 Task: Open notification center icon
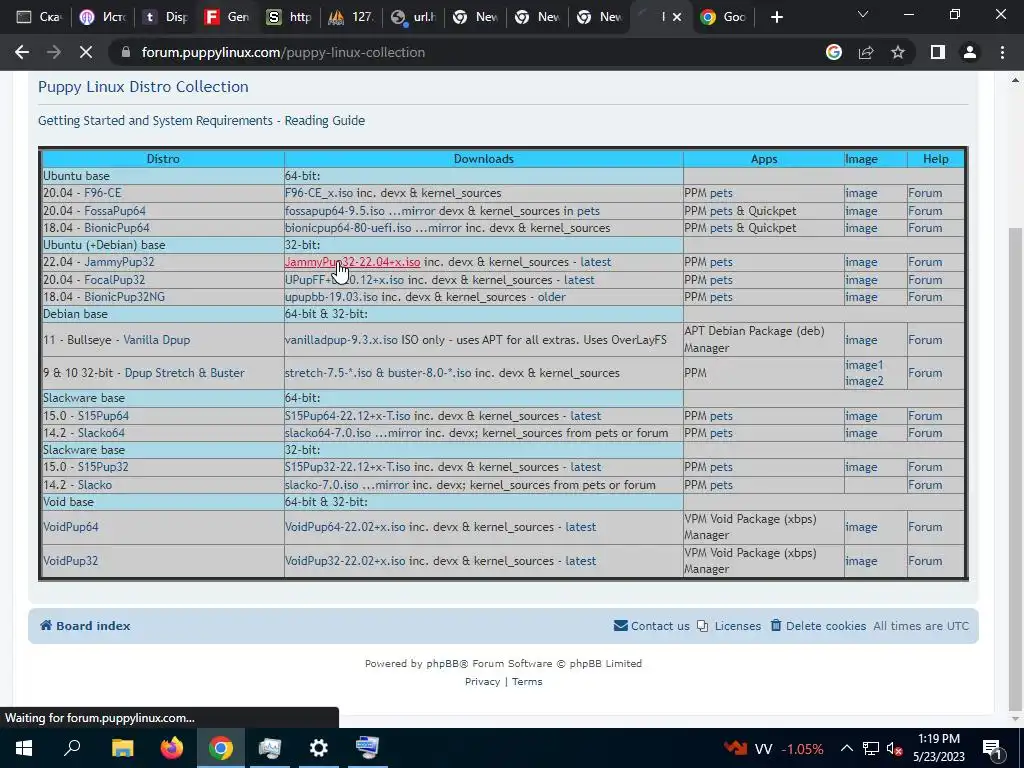tap(991, 748)
